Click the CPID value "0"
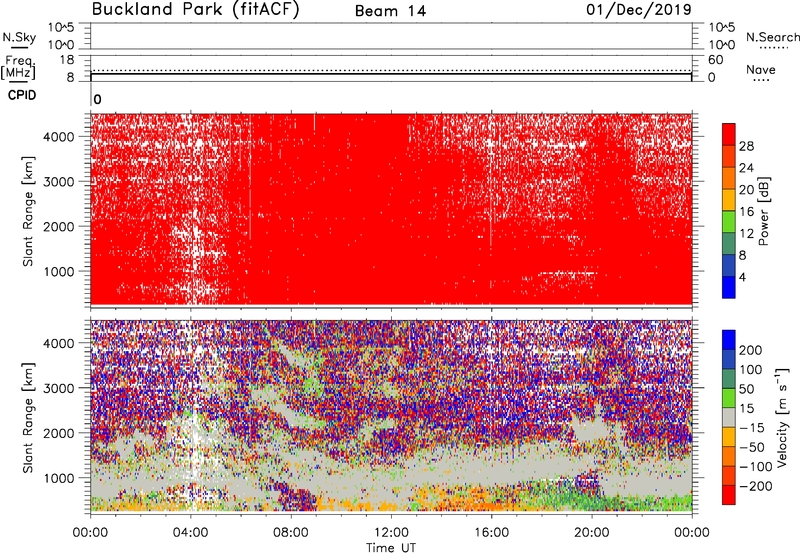This screenshot has width=800, height=554. click(97, 99)
